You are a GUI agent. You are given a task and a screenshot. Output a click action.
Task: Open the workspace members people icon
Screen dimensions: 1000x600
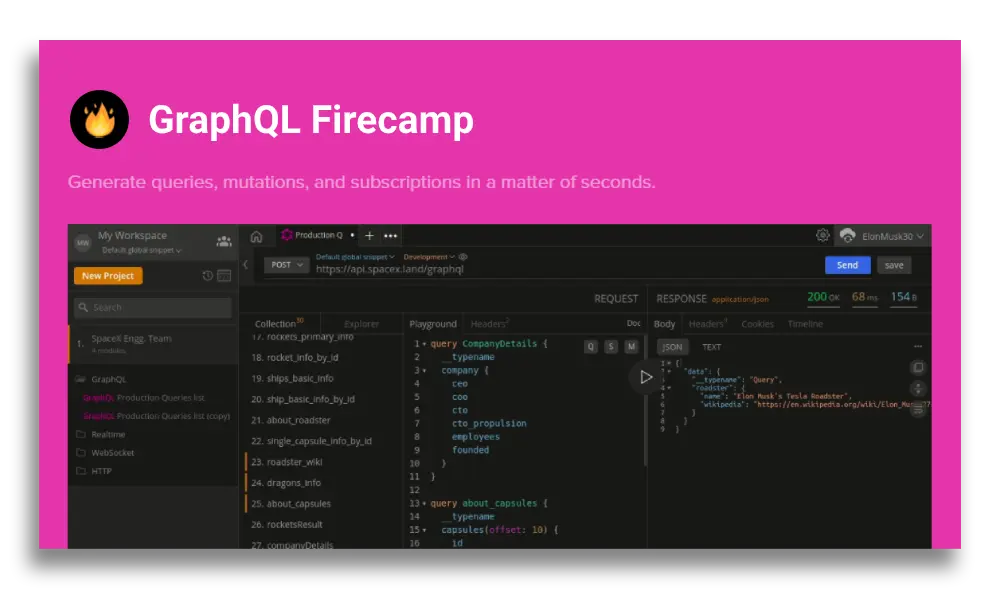coord(224,241)
